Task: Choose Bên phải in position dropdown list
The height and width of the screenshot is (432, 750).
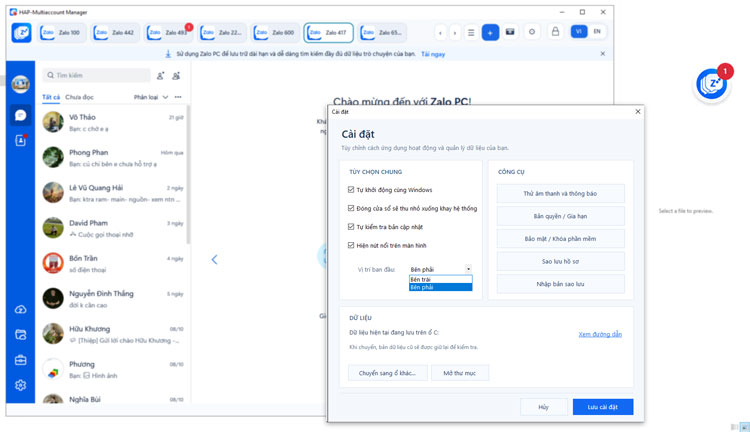Action: 441,287
